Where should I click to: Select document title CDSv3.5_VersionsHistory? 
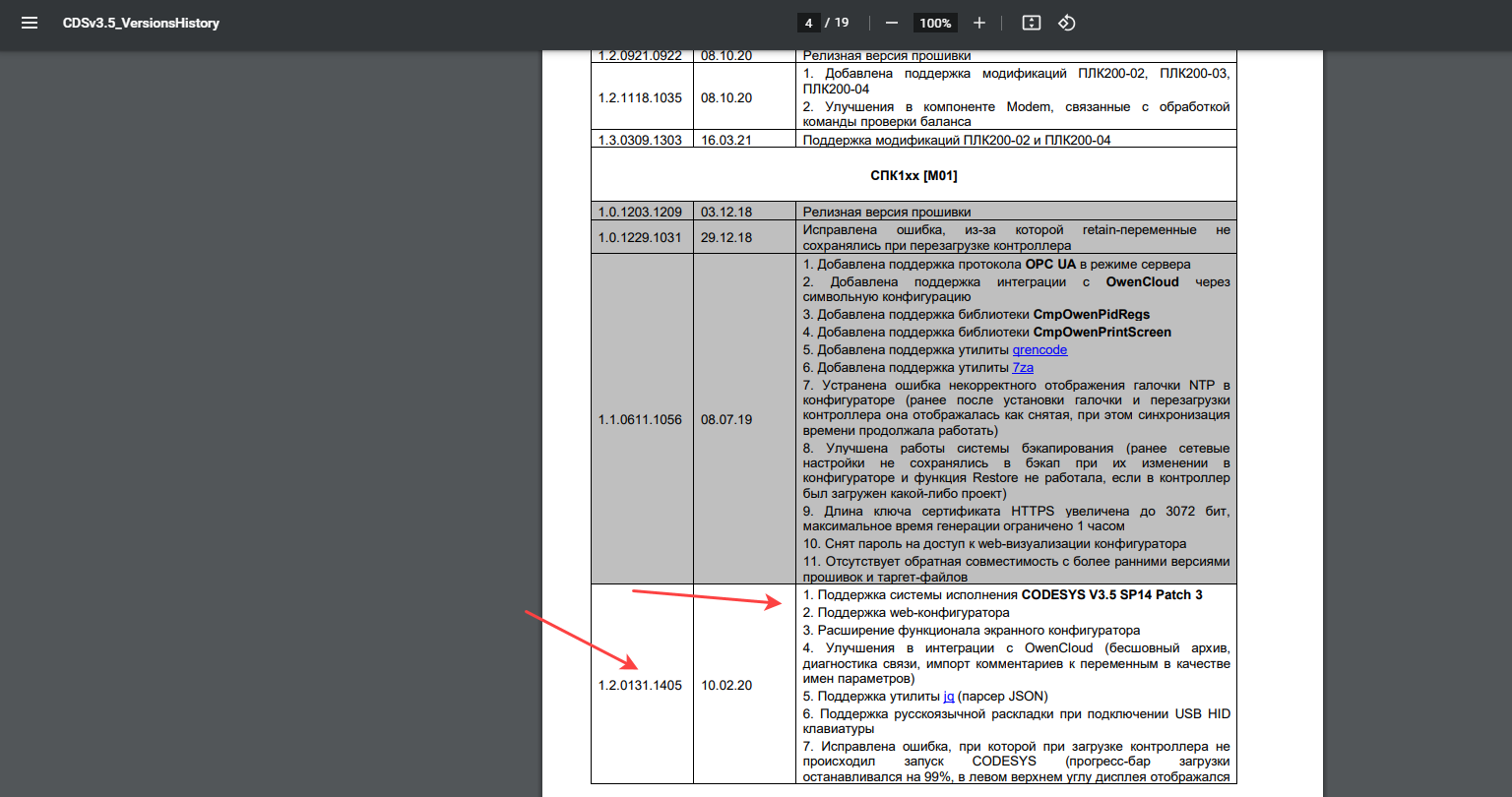[x=141, y=23]
